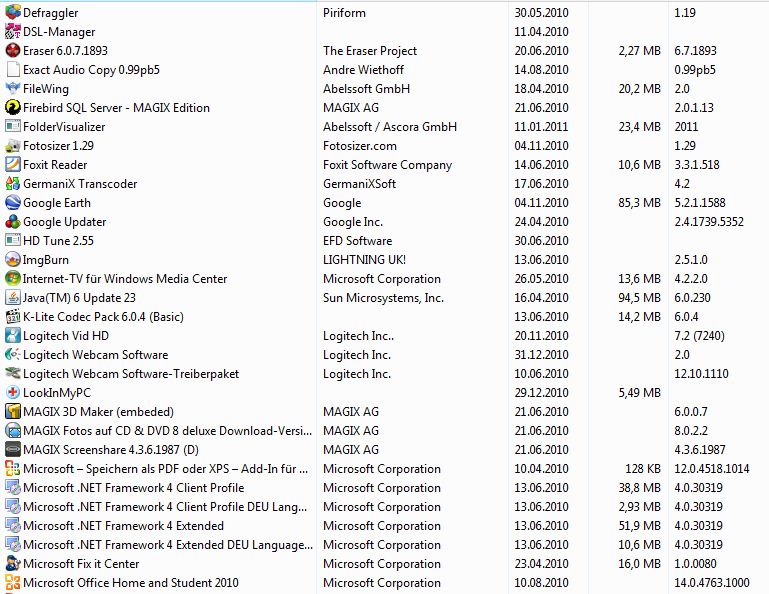Select the .NET Framework 4 Extended icon
This screenshot has height=594, width=769.
click(13, 526)
